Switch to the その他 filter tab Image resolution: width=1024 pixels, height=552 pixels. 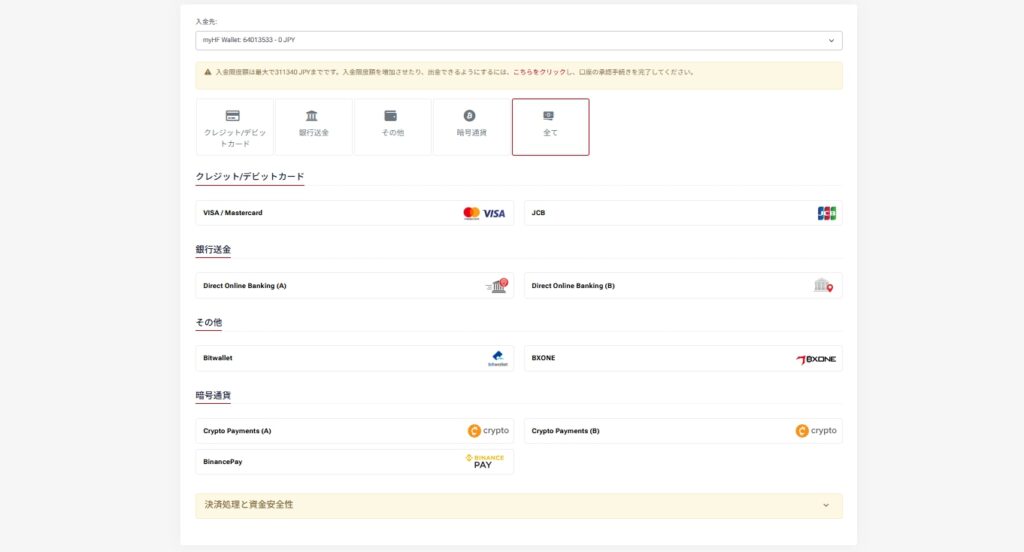(x=392, y=127)
